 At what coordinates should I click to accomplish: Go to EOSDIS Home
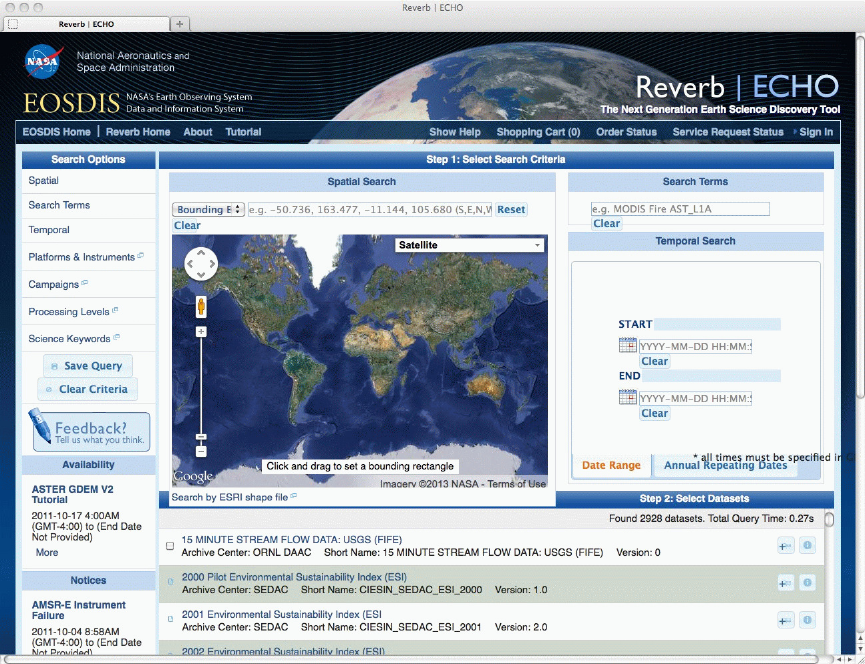point(56,132)
